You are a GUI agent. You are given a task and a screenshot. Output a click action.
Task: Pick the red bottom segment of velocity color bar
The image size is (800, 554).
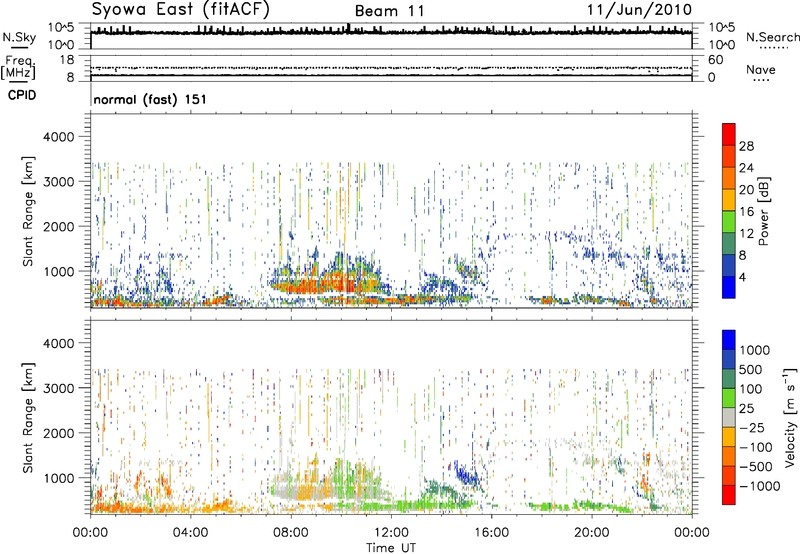pyautogui.click(x=729, y=495)
